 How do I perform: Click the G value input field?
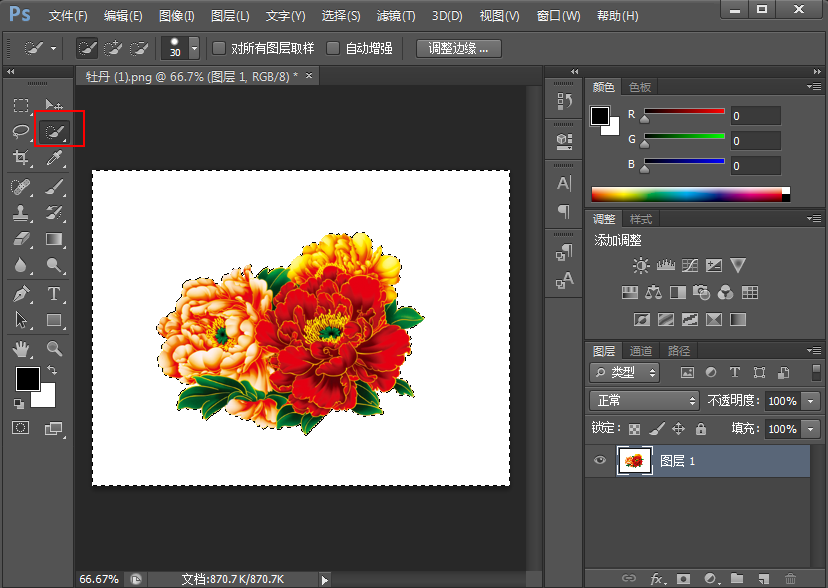coord(756,141)
